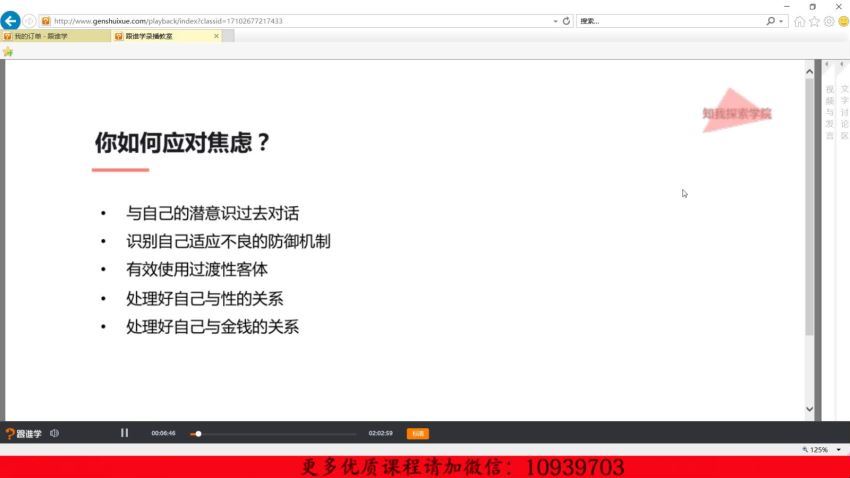850x478 pixels.
Task: Open the search provider dropdown arrow
Action: click(781, 21)
